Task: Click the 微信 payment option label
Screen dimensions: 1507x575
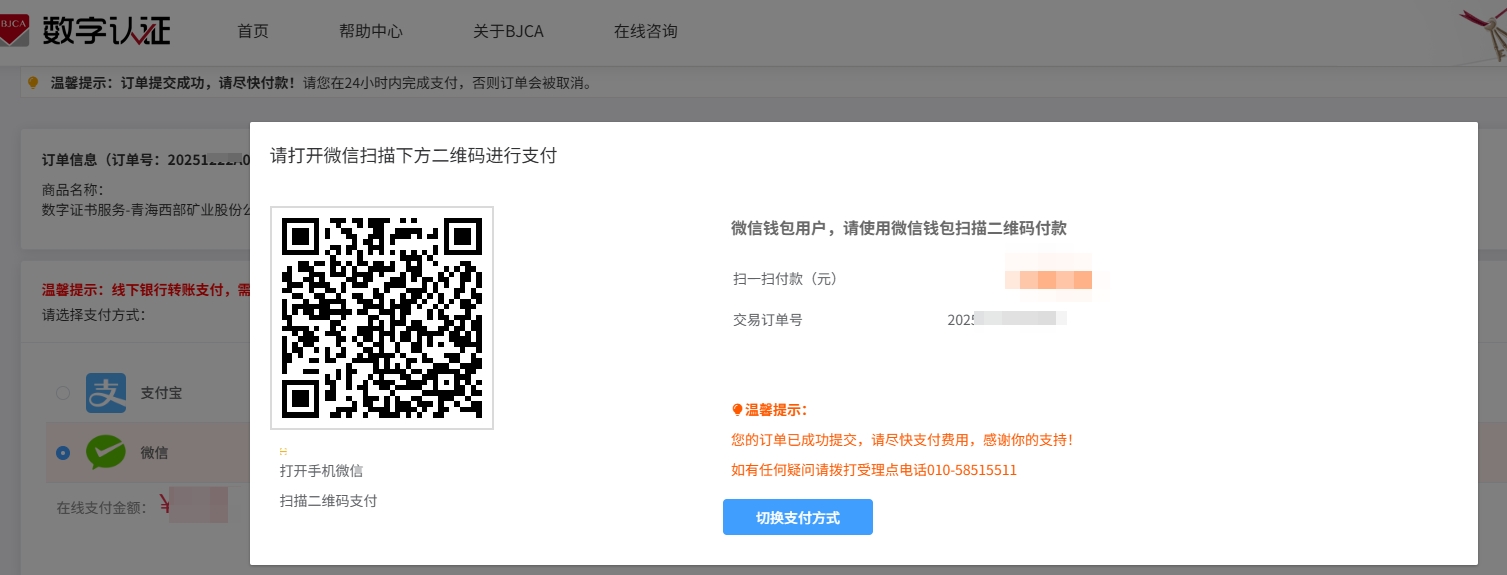Action: point(154,453)
